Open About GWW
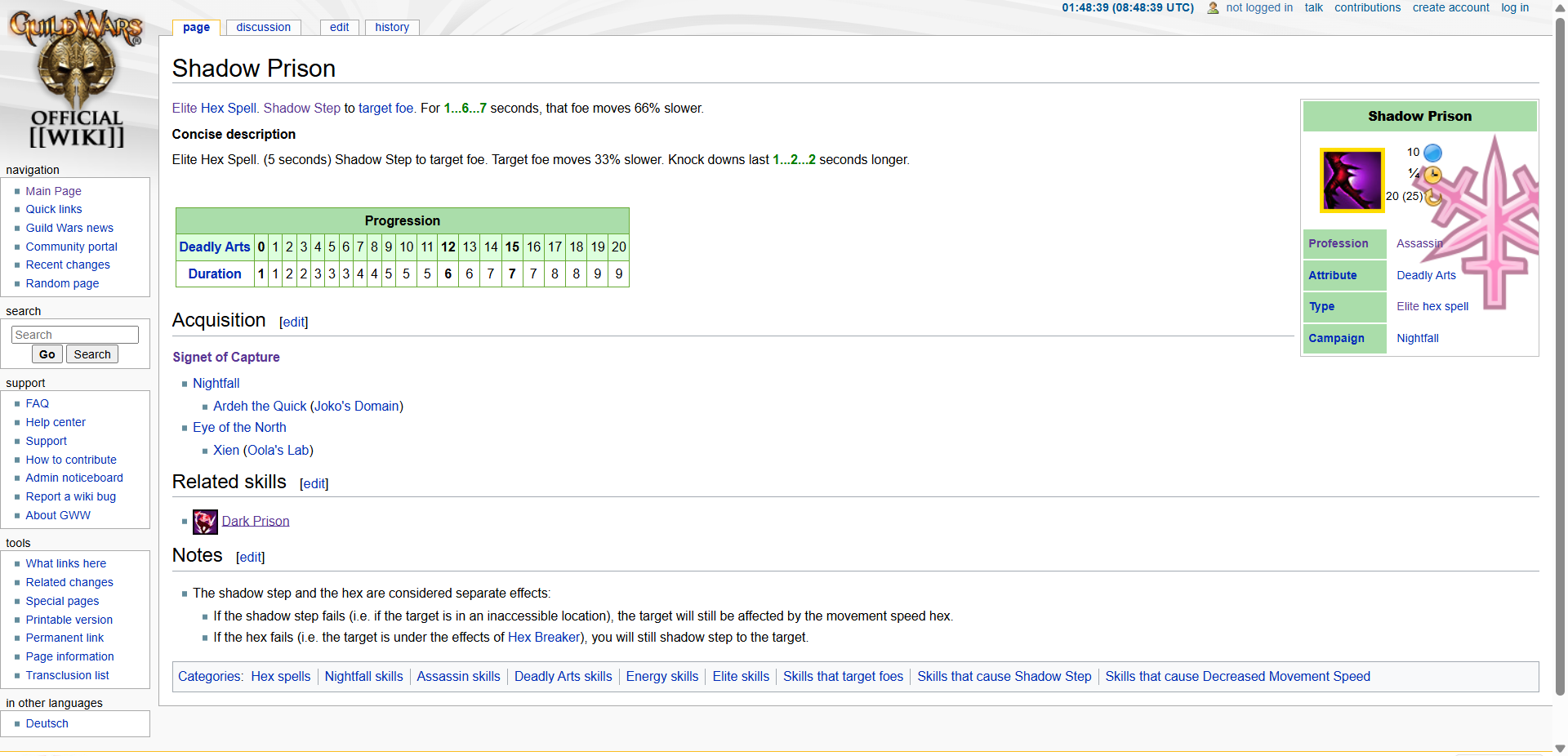Viewport: 1568px width, 756px height. tap(58, 515)
